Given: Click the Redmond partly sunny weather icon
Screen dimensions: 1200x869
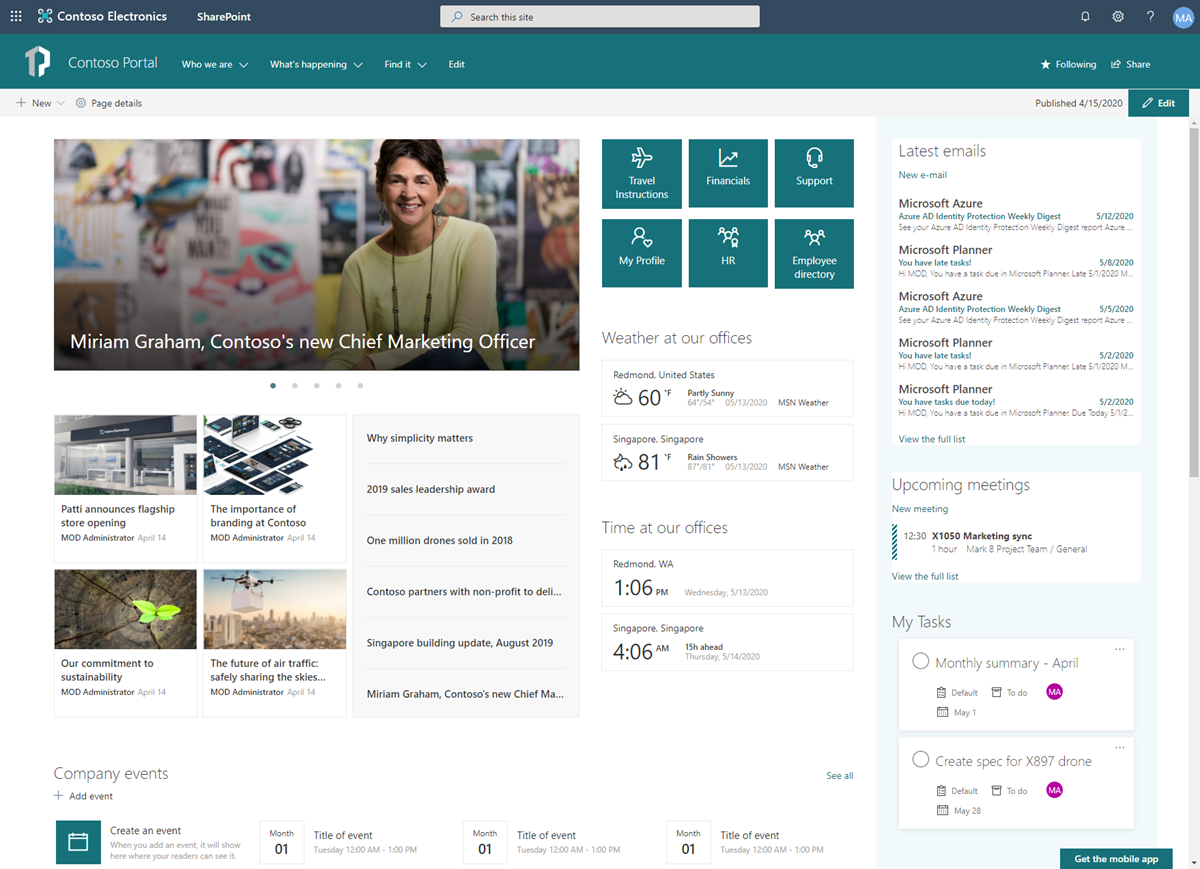Looking at the screenshot, I should click(x=623, y=397).
